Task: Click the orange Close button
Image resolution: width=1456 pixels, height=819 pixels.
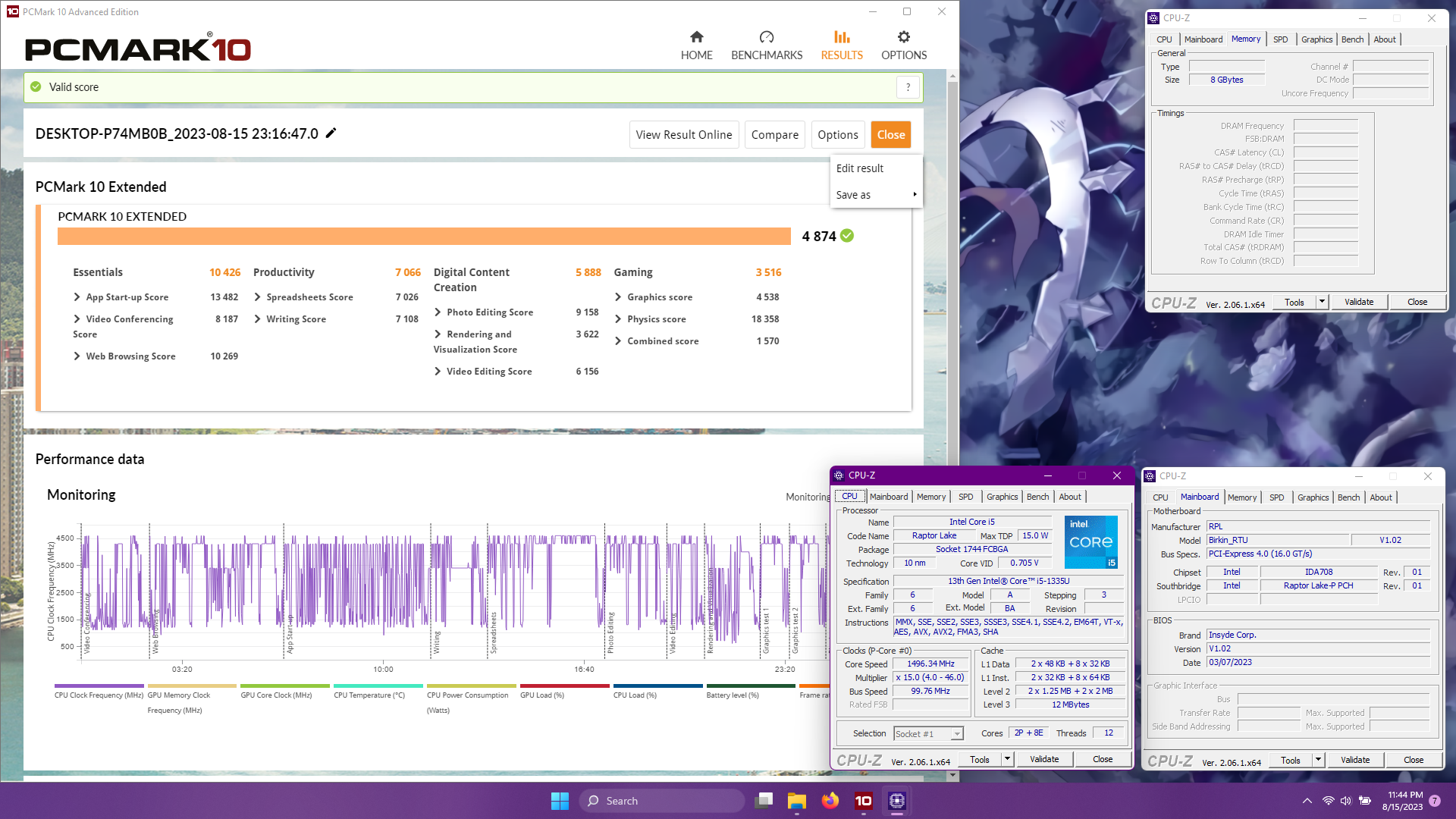Action: (x=891, y=134)
